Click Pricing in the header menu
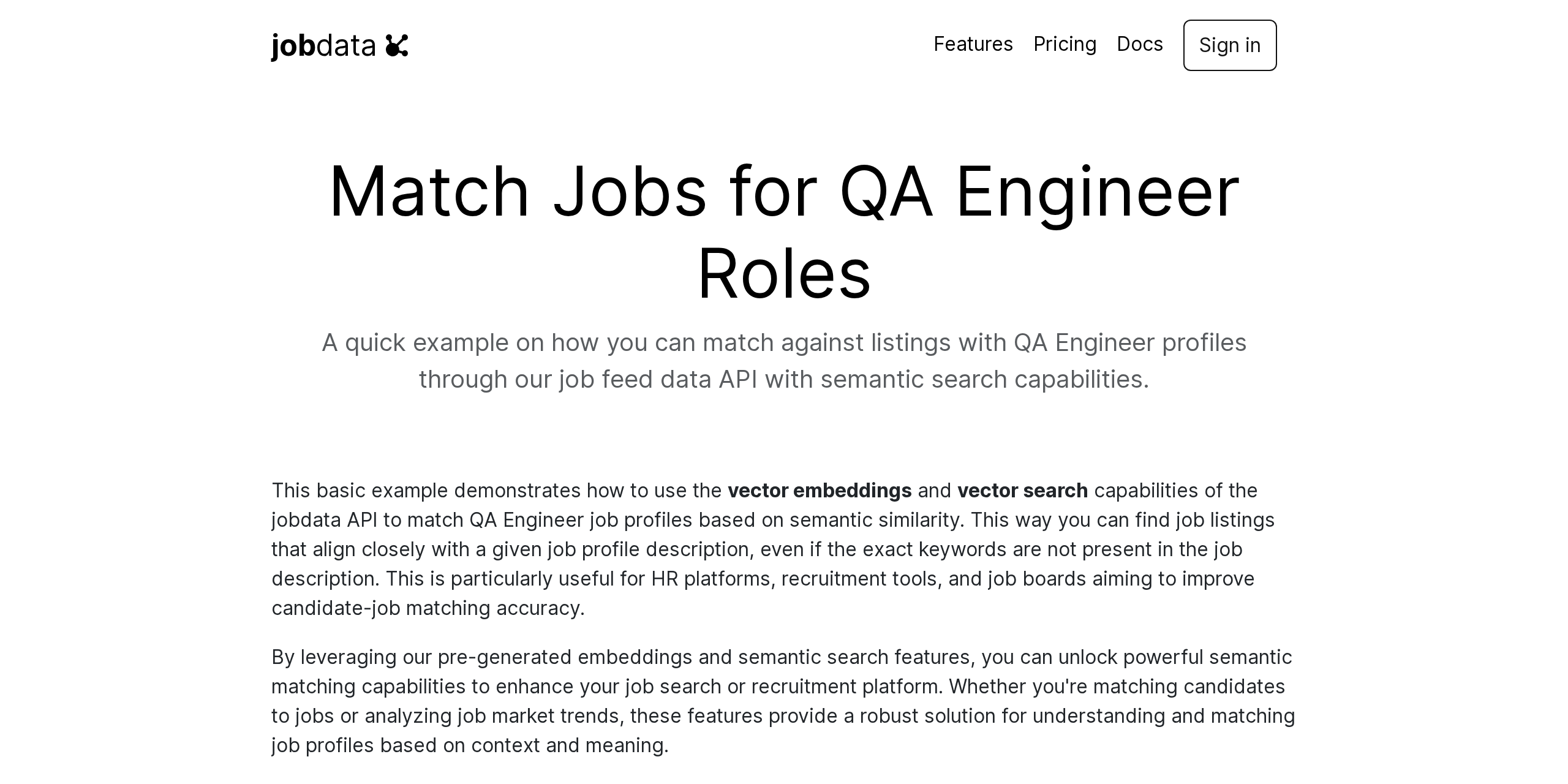Viewport: 1568px width, 784px height. coord(1065,44)
